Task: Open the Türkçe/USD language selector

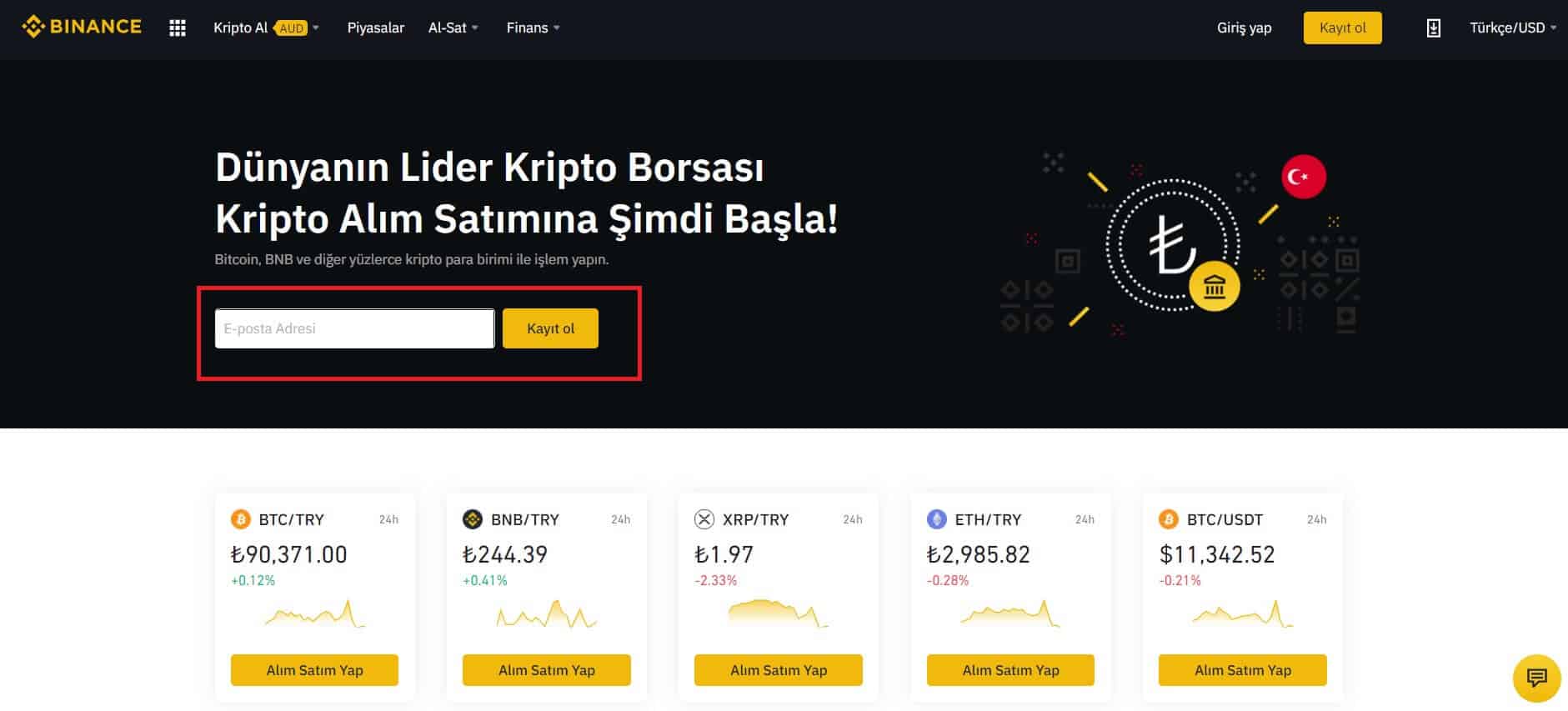Action: coord(1512,28)
